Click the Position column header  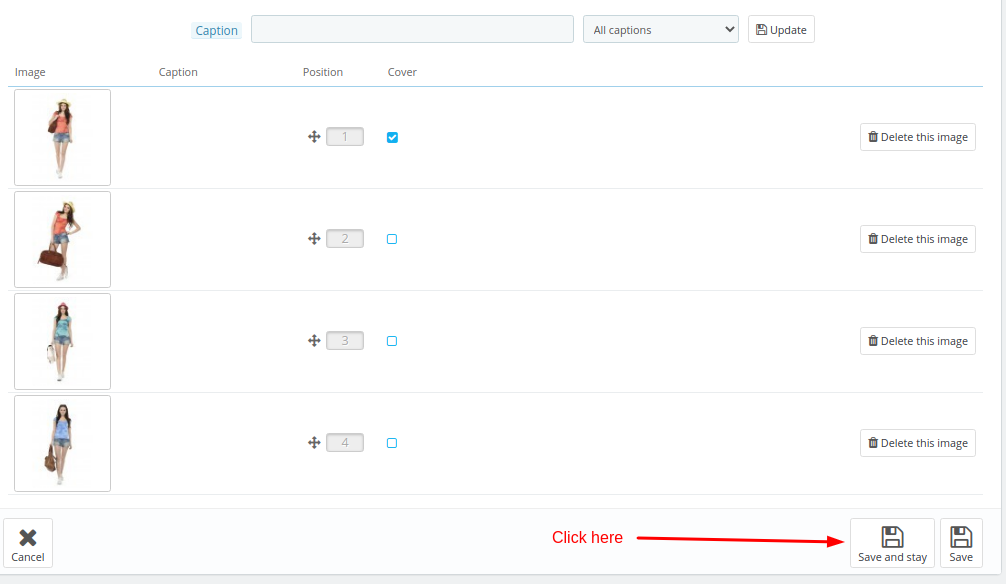[x=323, y=72]
